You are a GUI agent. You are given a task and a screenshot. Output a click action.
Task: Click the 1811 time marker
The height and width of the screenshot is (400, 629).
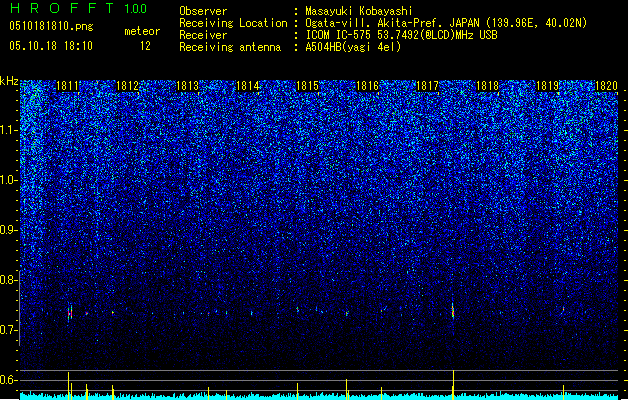pyautogui.click(x=67, y=86)
